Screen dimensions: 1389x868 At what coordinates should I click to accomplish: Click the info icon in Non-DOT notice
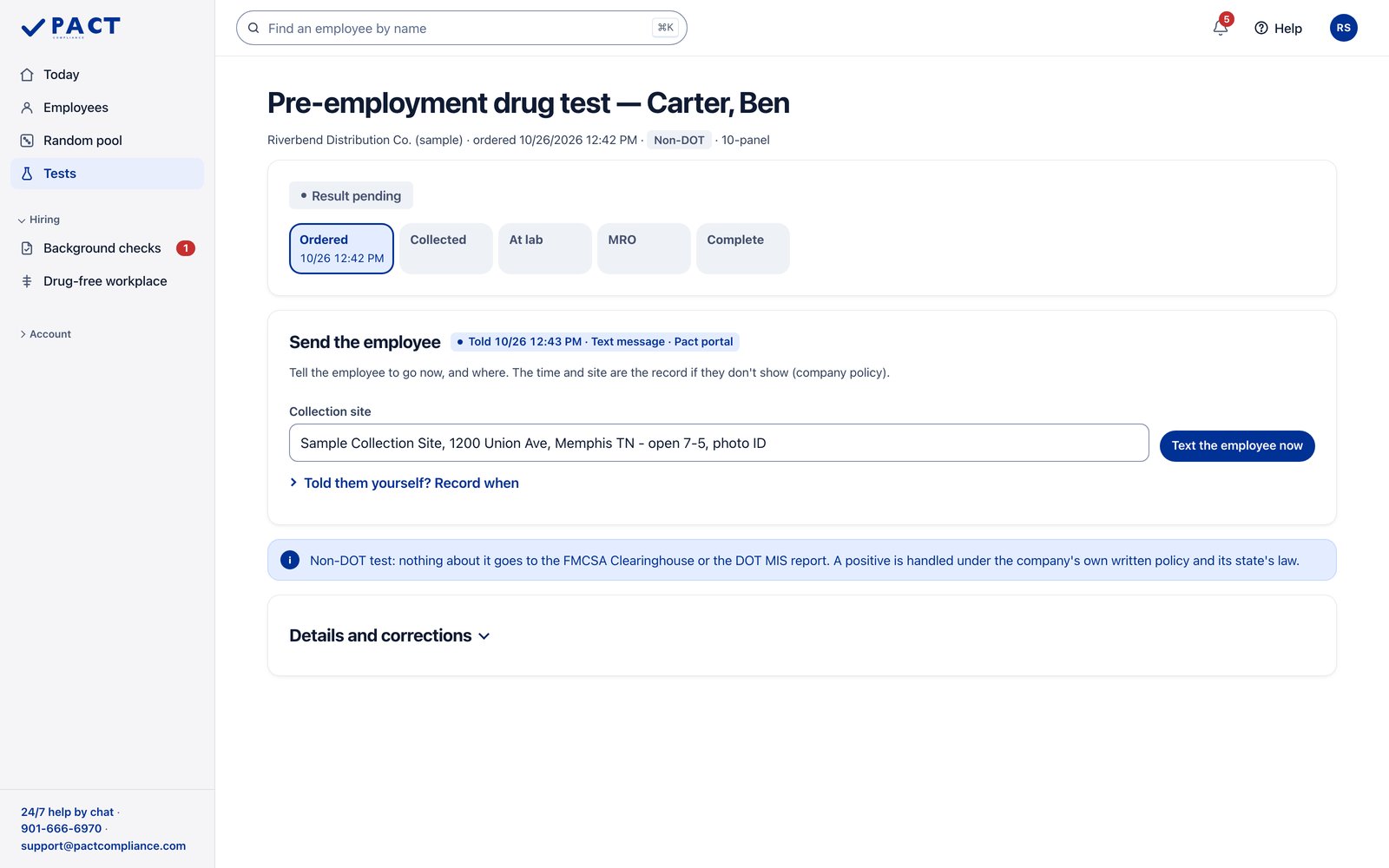tap(290, 561)
